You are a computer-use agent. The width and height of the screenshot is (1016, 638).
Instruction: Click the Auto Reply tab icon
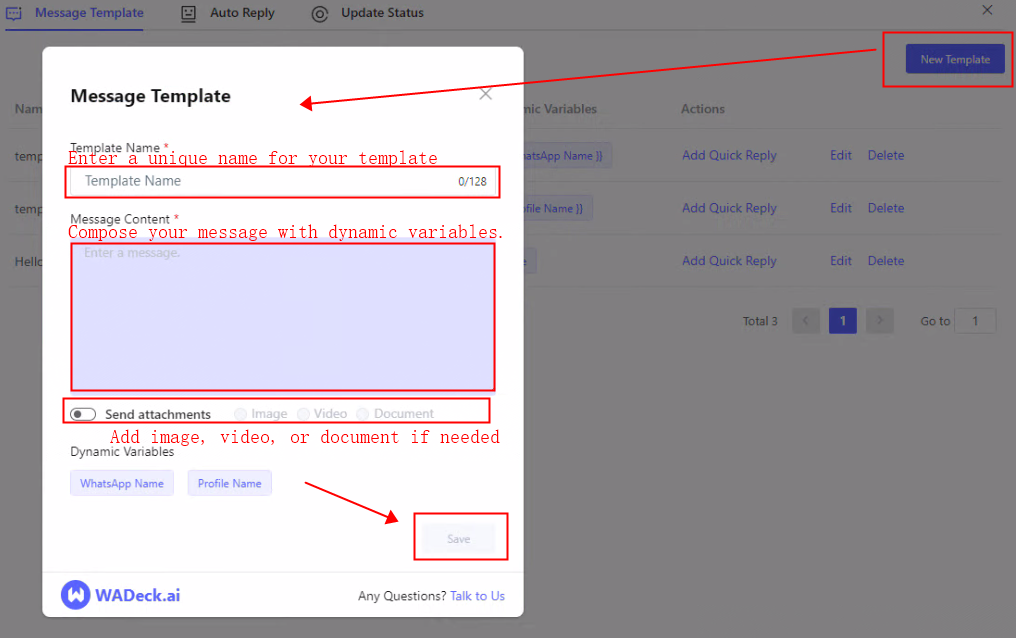(x=188, y=13)
